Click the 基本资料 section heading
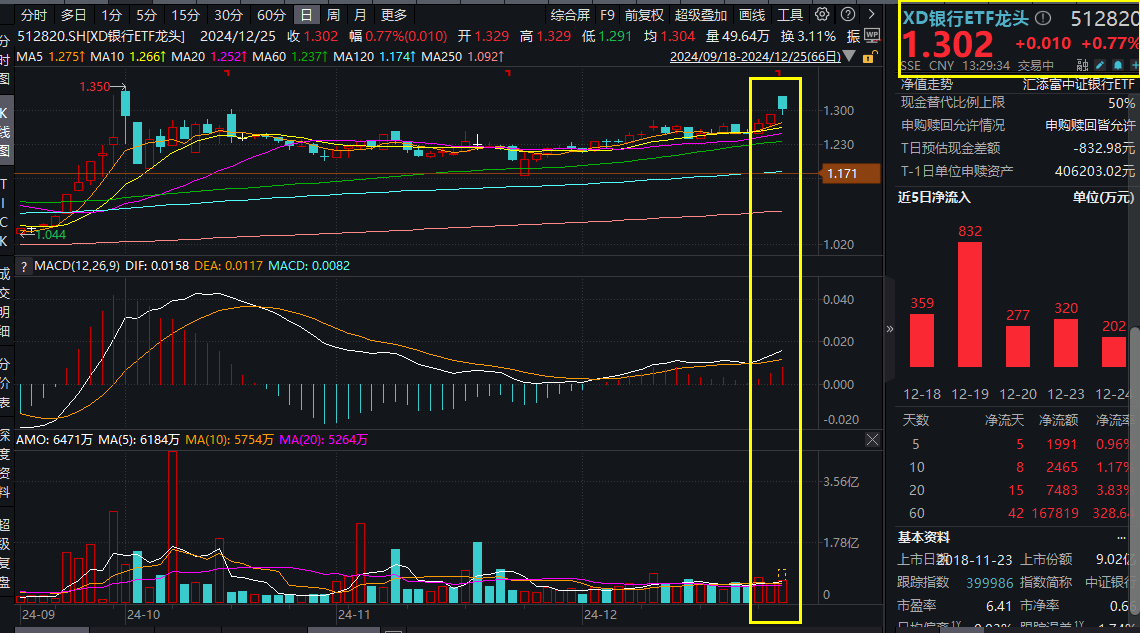 (923, 538)
